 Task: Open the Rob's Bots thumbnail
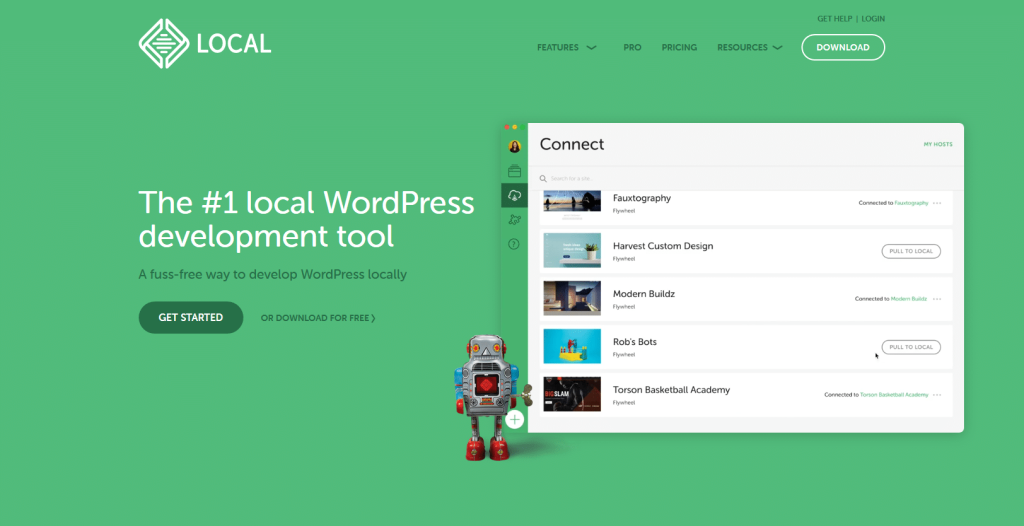tap(572, 346)
